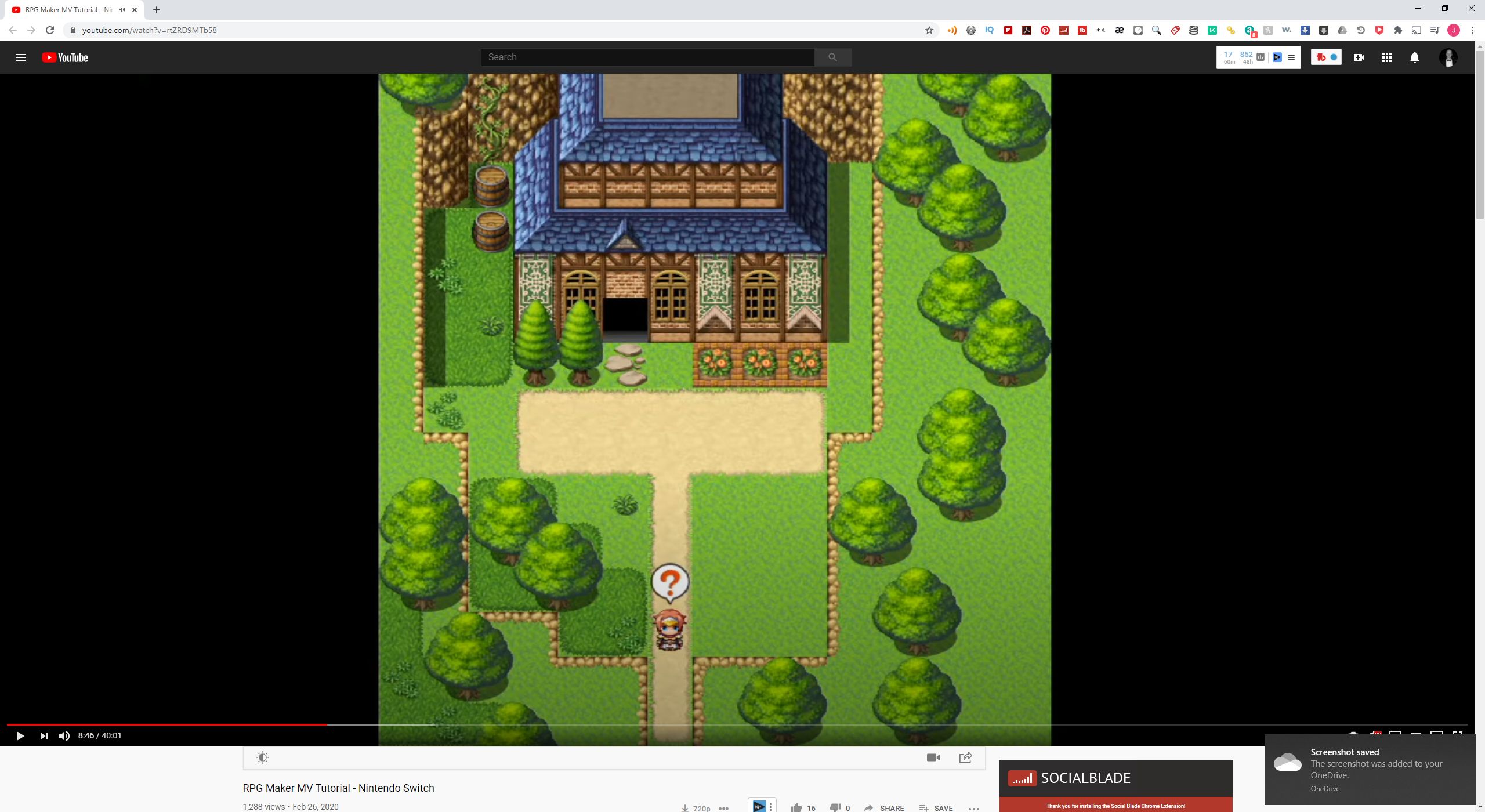Viewport: 1485px width, 812px height.
Task: Open the Chrome three-dot menu
Action: click(x=1472, y=30)
